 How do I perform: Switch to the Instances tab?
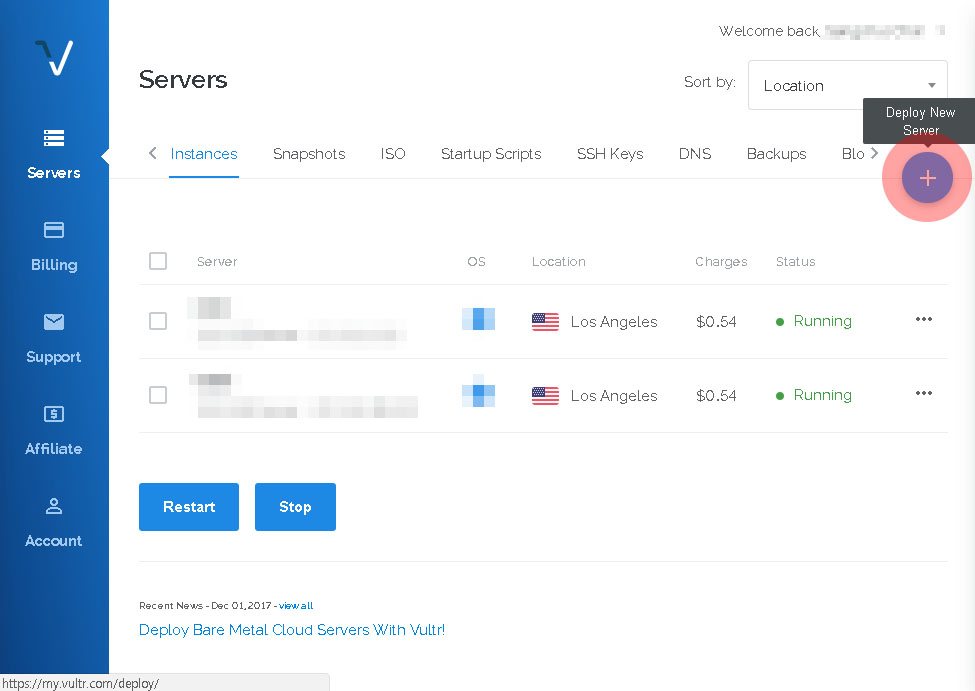204,154
